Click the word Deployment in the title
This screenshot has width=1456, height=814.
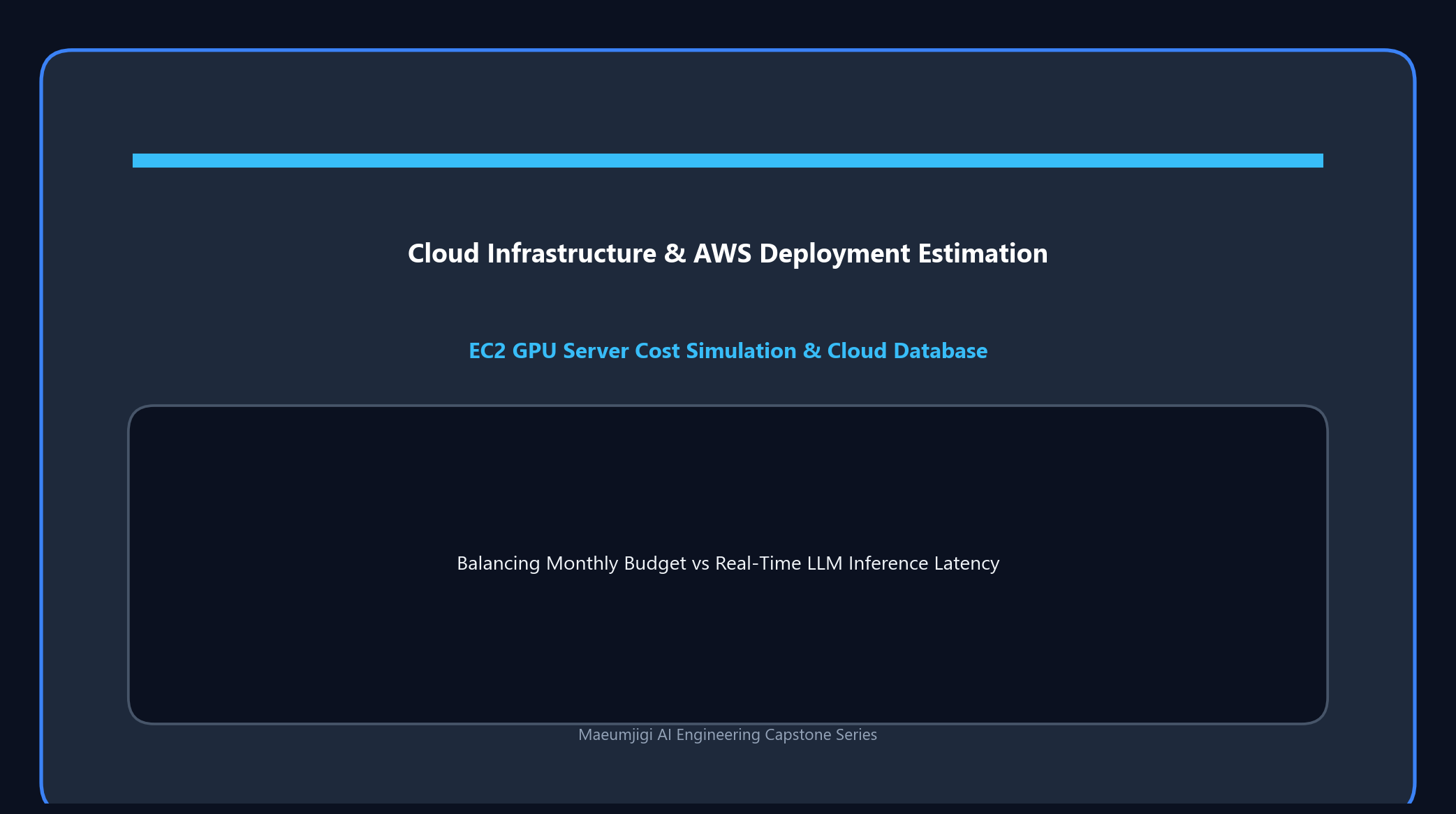pyautogui.click(x=835, y=253)
